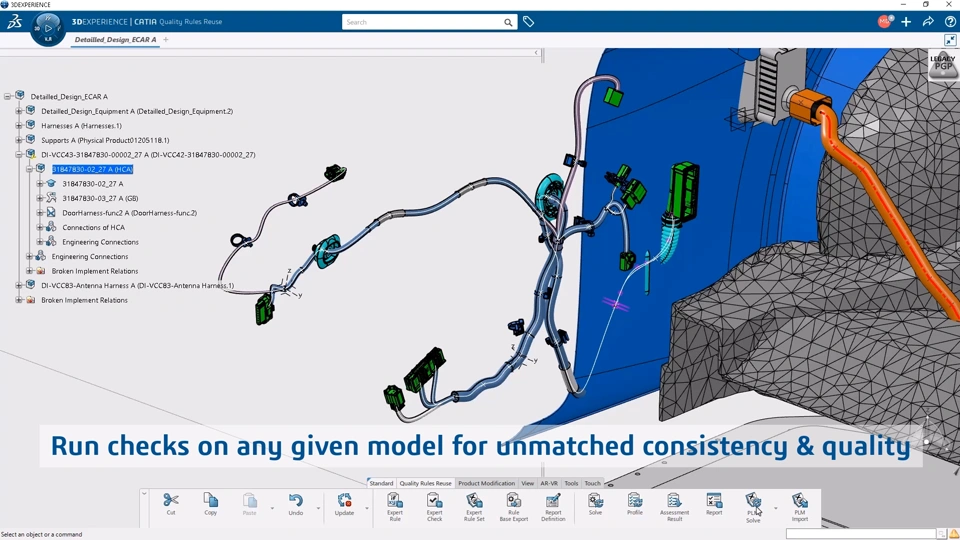The height and width of the screenshot is (540, 960).
Task: Click the Undo arrow icon
Action: click(x=296, y=501)
